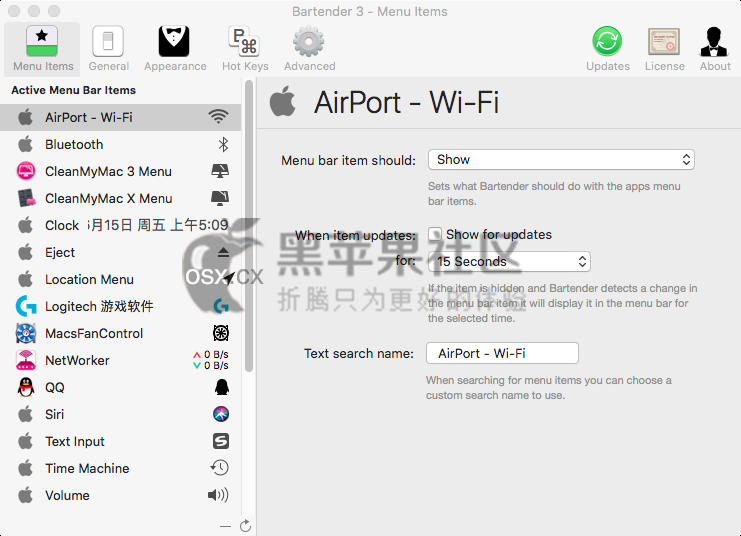Click the CleanMyMac X app icon
741x536 pixels.
(x=26, y=198)
